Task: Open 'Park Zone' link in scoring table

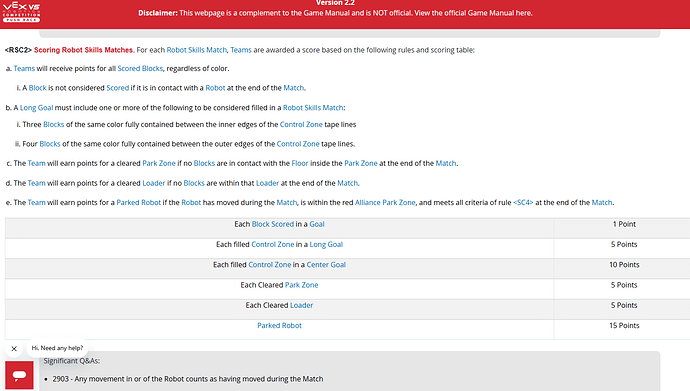Action: click(301, 285)
